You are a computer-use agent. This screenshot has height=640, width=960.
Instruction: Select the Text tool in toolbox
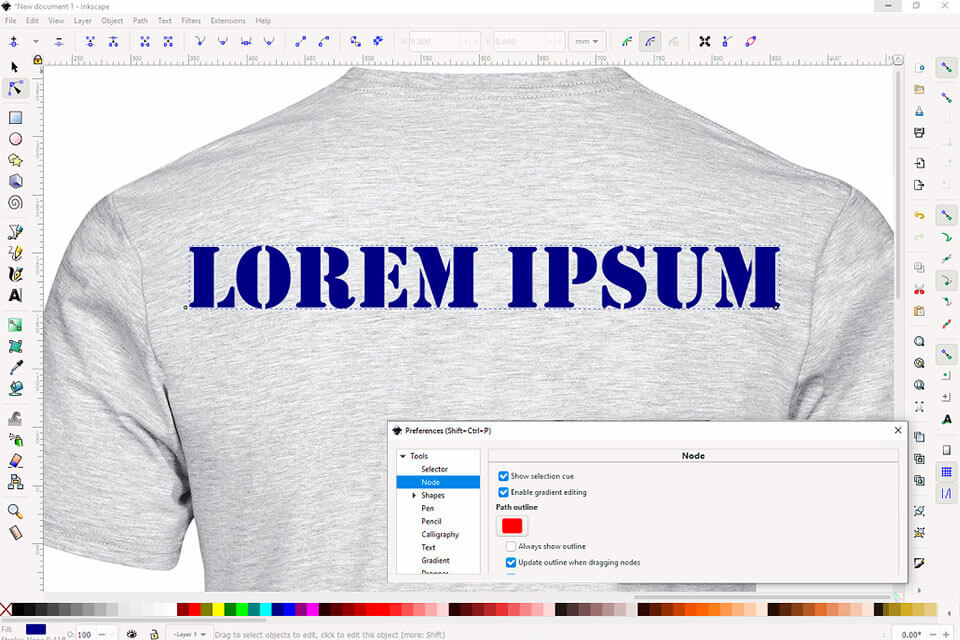(15, 295)
